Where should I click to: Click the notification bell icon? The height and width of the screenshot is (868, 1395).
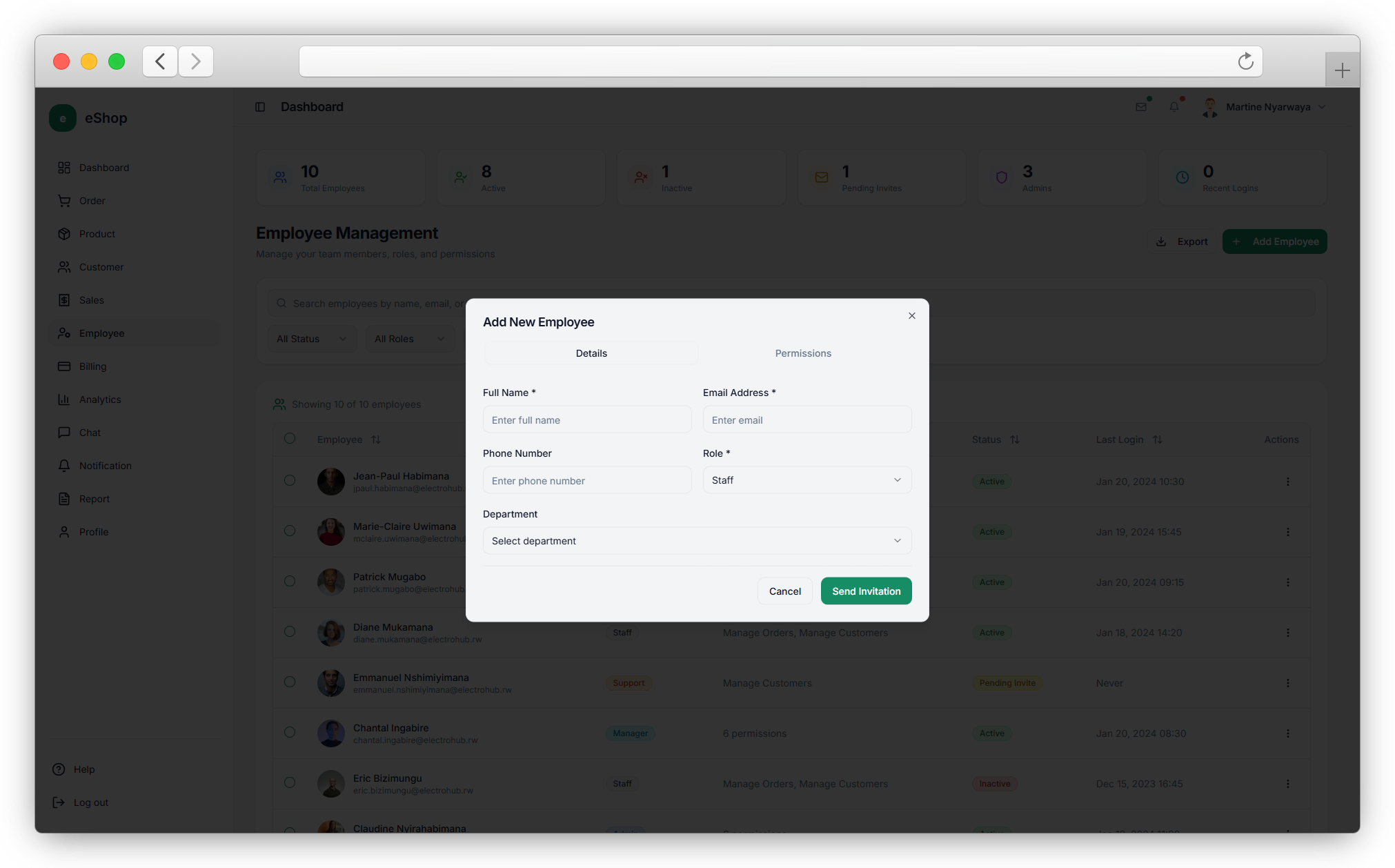[1175, 107]
